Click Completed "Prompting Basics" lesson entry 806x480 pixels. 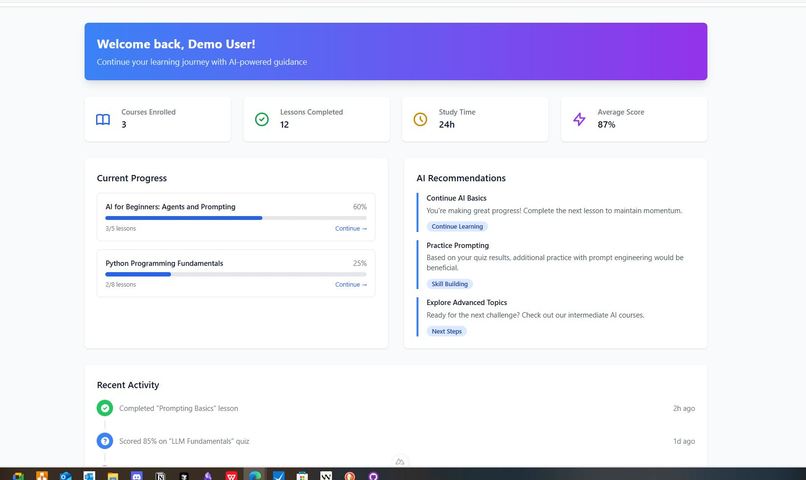(178, 408)
